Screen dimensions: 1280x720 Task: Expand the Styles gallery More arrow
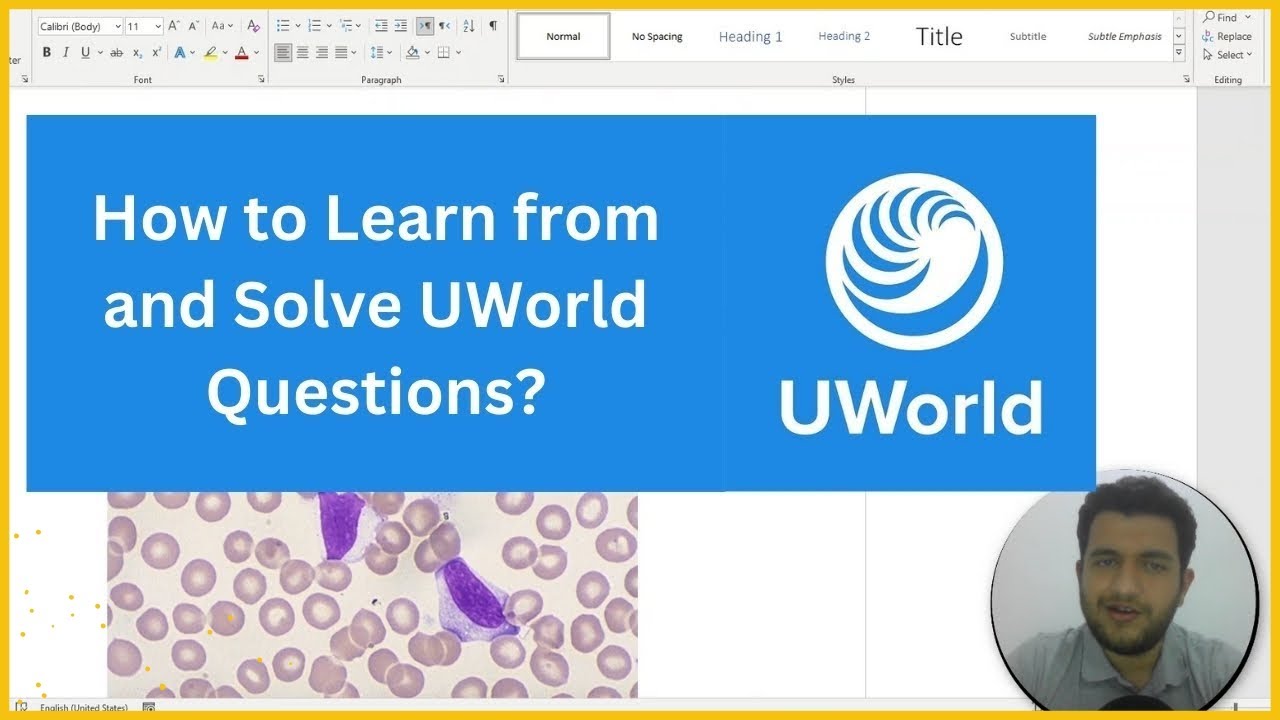[x=1179, y=52]
